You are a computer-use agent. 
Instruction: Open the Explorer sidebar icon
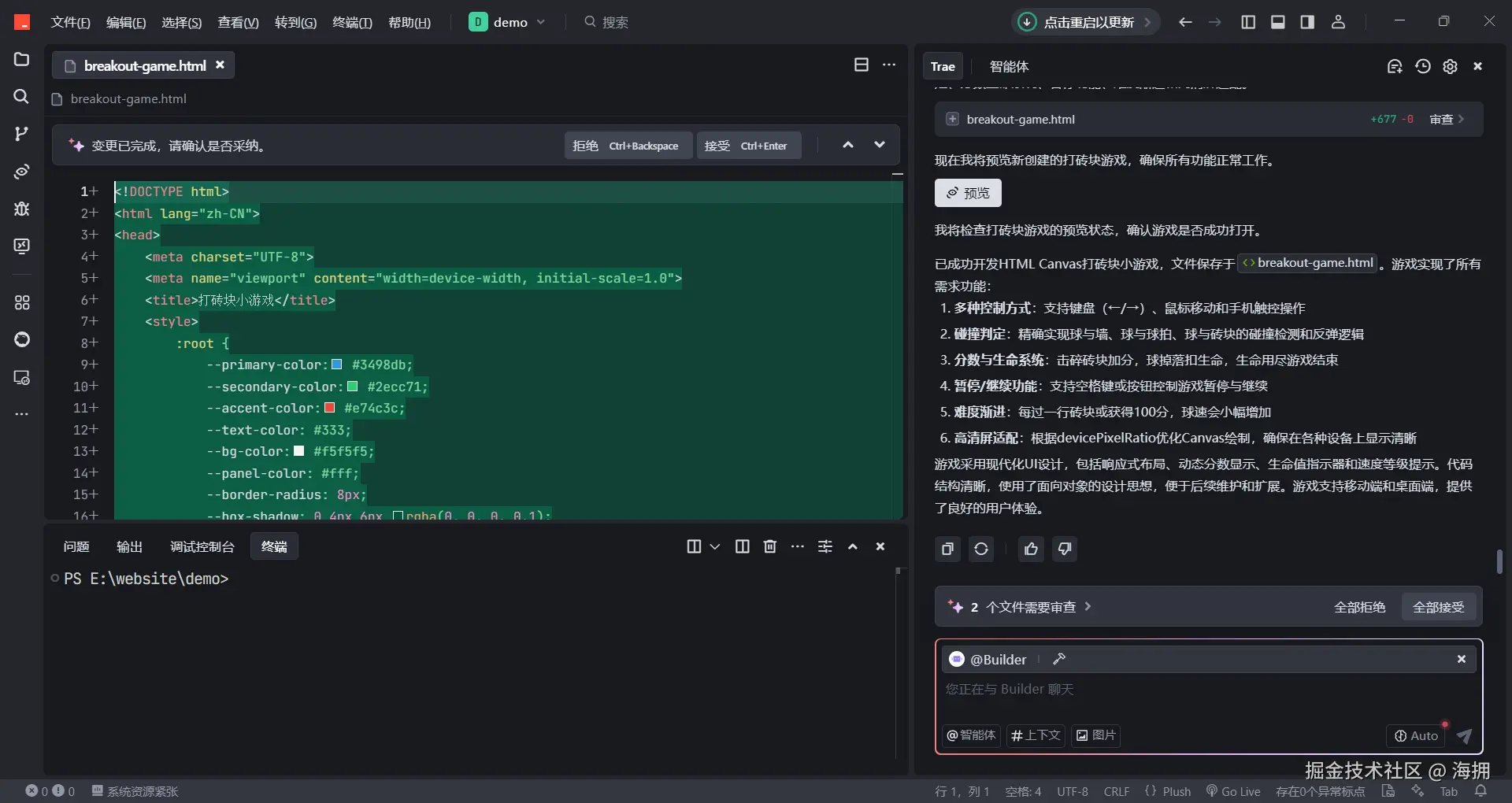21,59
